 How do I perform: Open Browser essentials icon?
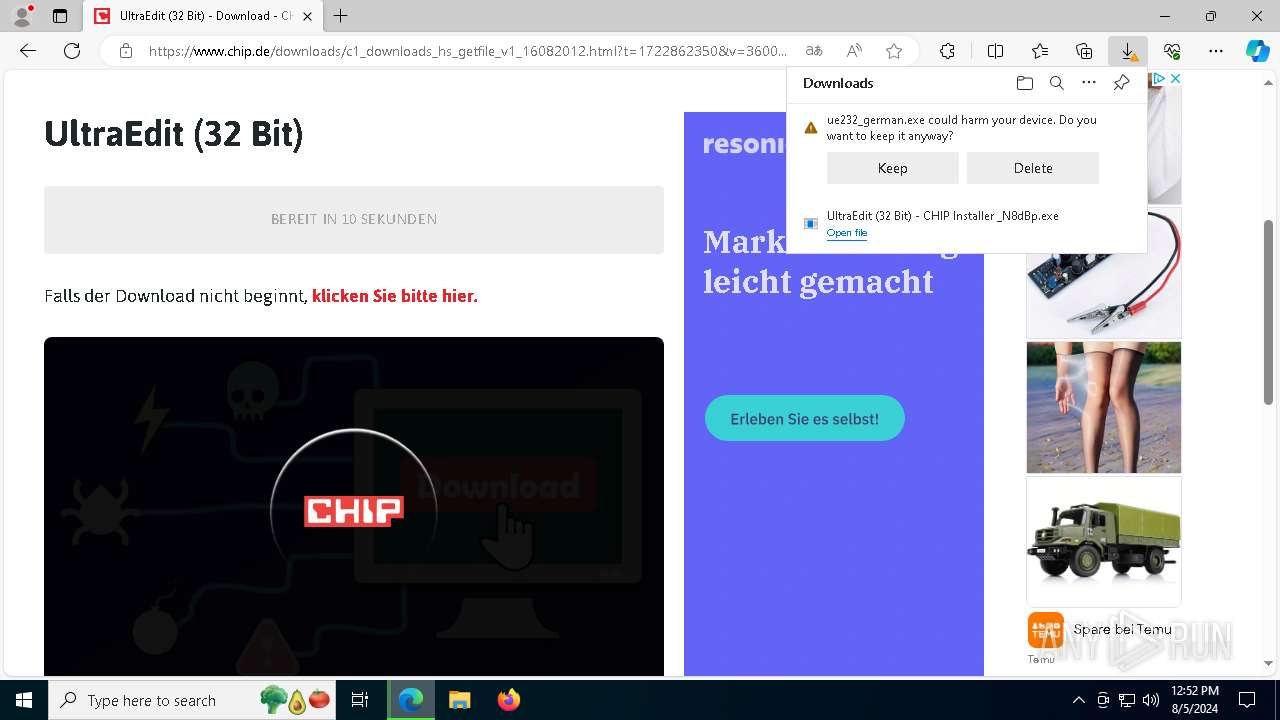tap(1172, 51)
